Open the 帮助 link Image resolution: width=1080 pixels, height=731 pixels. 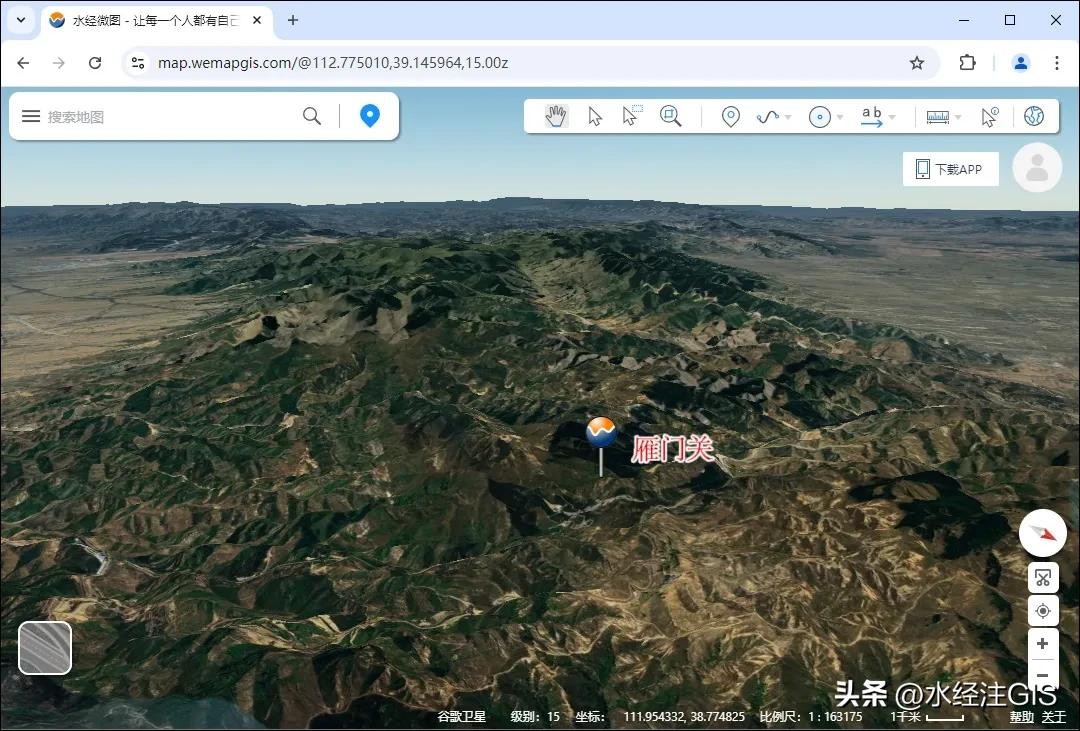pos(1021,717)
